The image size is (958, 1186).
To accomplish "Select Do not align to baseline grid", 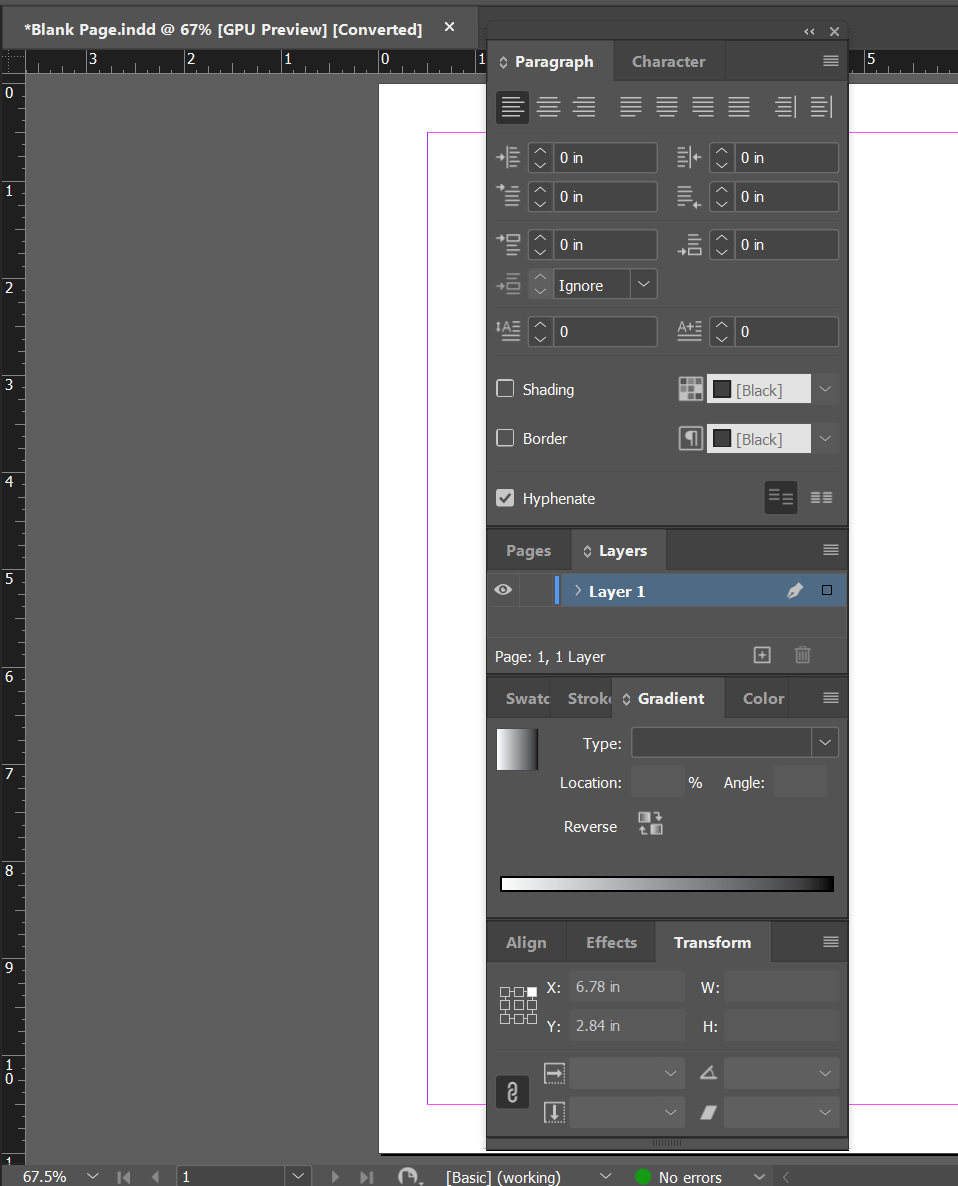I will (781, 498).
